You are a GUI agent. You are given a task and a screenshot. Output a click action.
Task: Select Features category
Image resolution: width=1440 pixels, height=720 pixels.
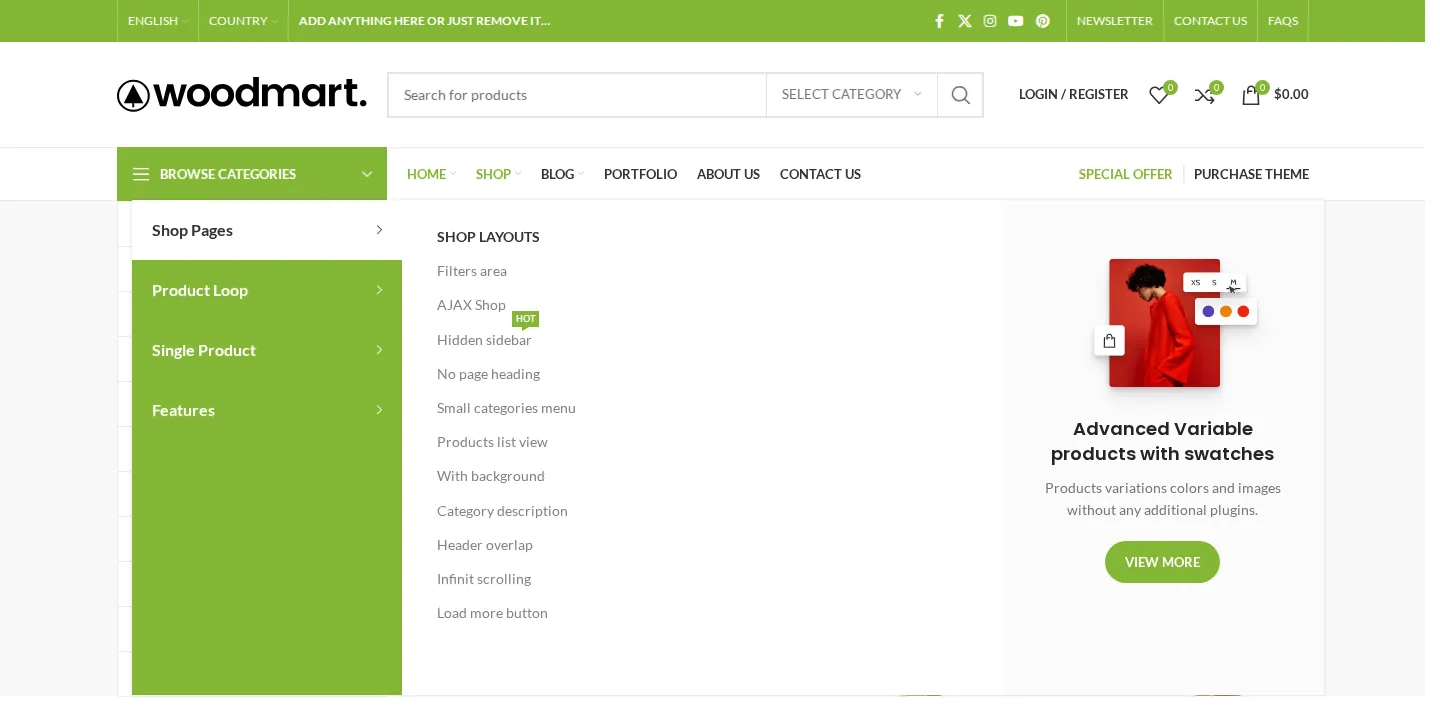(267, 410)
